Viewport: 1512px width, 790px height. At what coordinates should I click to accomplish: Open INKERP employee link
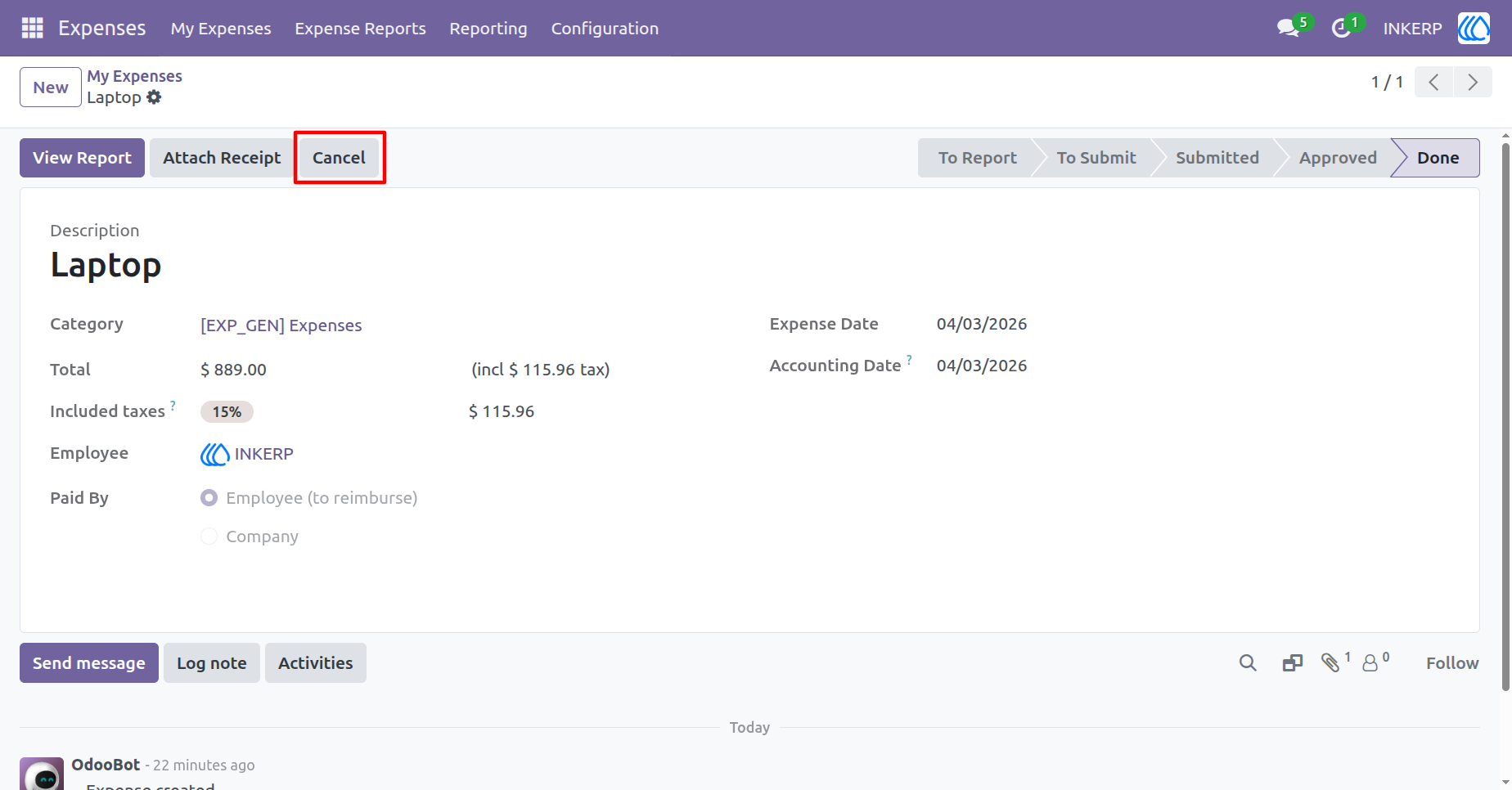[263, 454]
